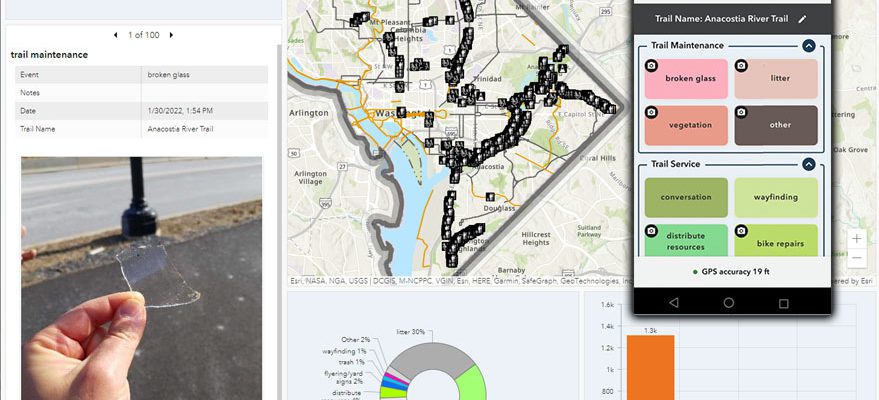Image resolution: width=879 pixels, height=400 pixels.
Task: Click the 'litter 30%' chart label
Action: coord(410,332)
